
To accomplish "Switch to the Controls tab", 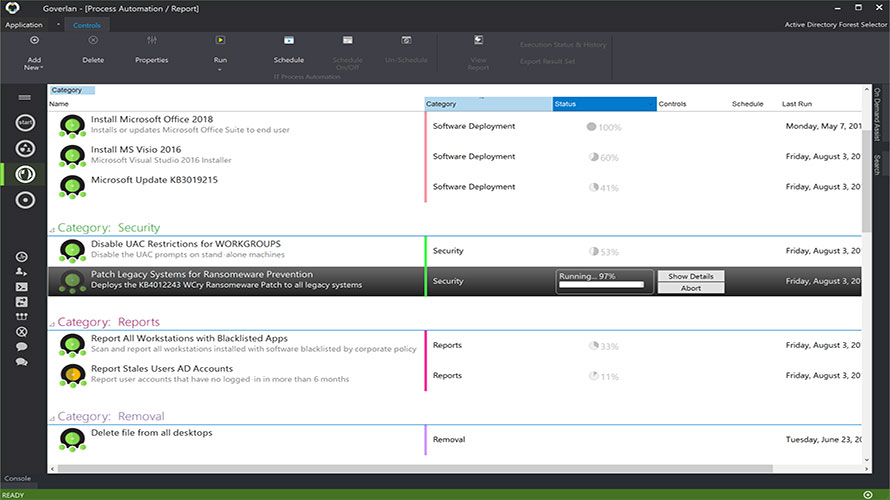I will [87, 25].
